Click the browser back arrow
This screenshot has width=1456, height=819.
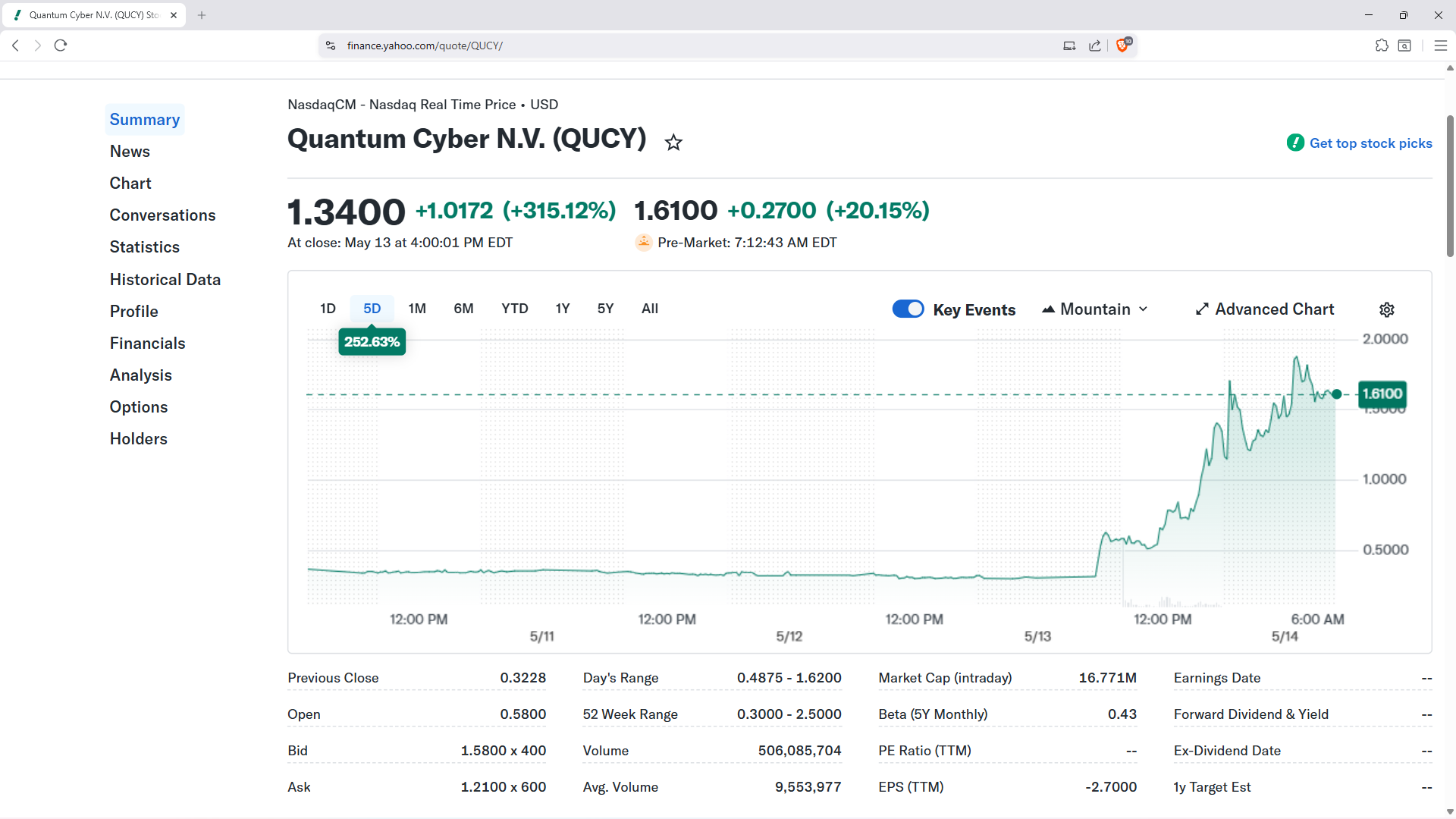pyautogui.click(x=15, y=45)
